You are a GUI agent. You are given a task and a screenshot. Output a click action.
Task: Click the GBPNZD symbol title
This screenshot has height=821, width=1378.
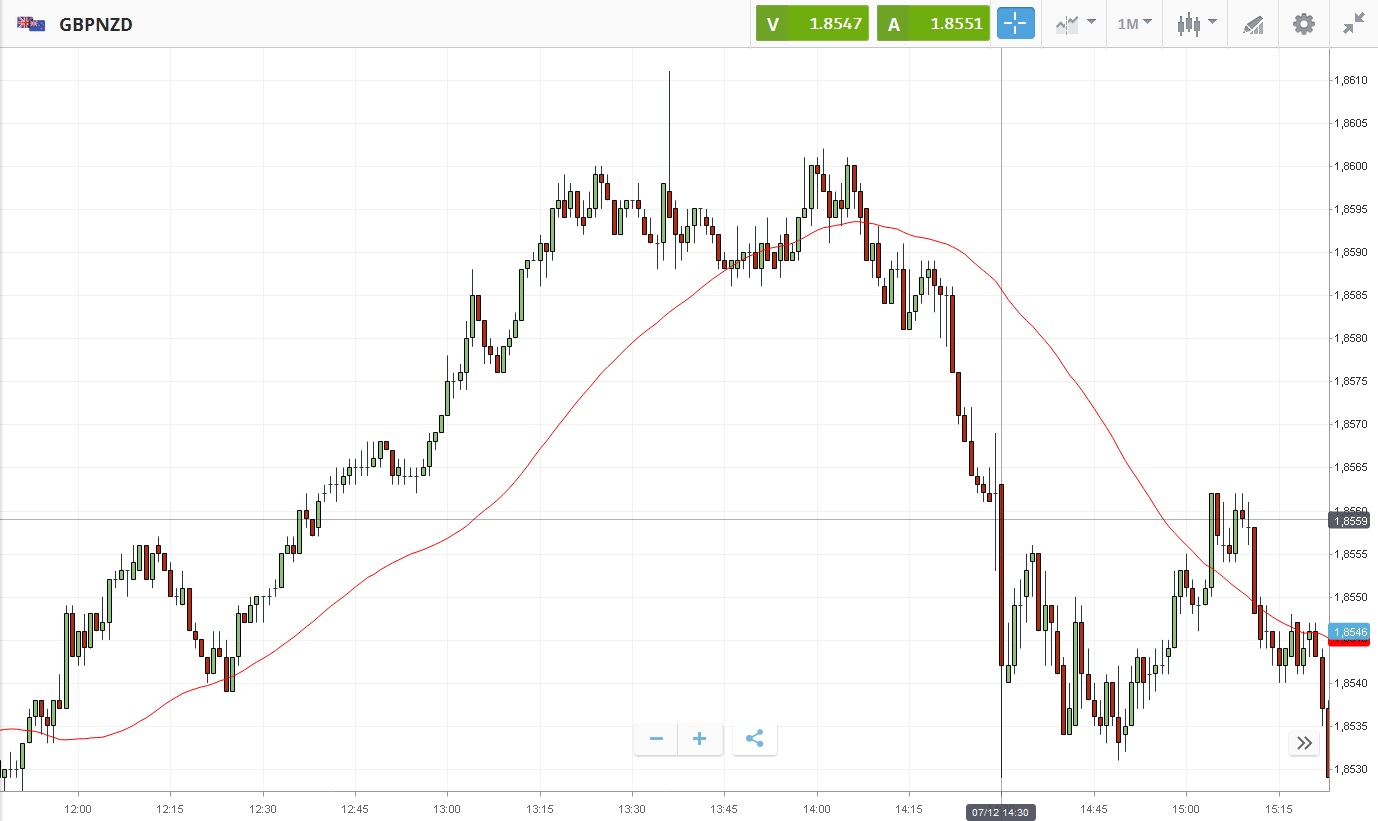click(96, 24)
